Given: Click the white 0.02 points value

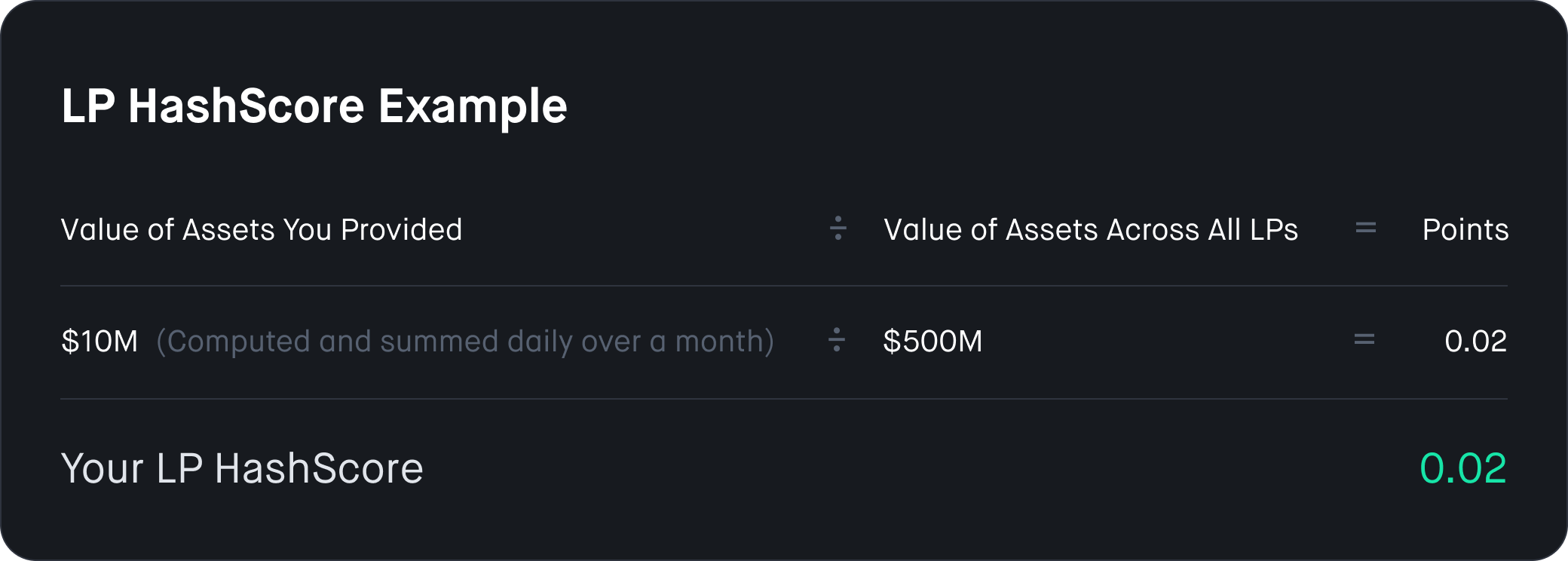Looking at the screenshot, I should click(x=1475, y=342).
